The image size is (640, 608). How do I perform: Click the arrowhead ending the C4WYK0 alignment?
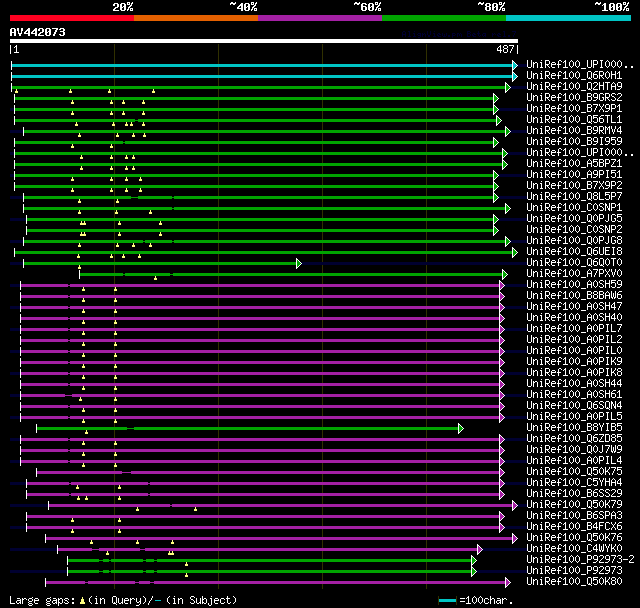(x=480, y=549)
